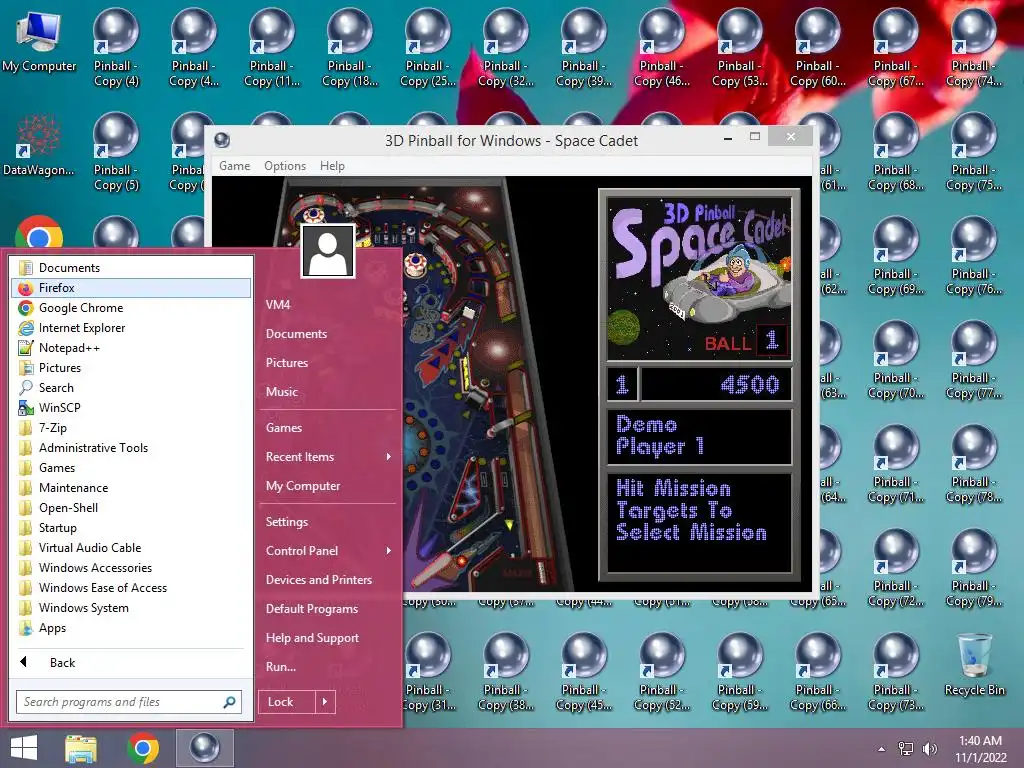Select the Pinball - Copy (75) desktop icon

click(x=974, y=152)
